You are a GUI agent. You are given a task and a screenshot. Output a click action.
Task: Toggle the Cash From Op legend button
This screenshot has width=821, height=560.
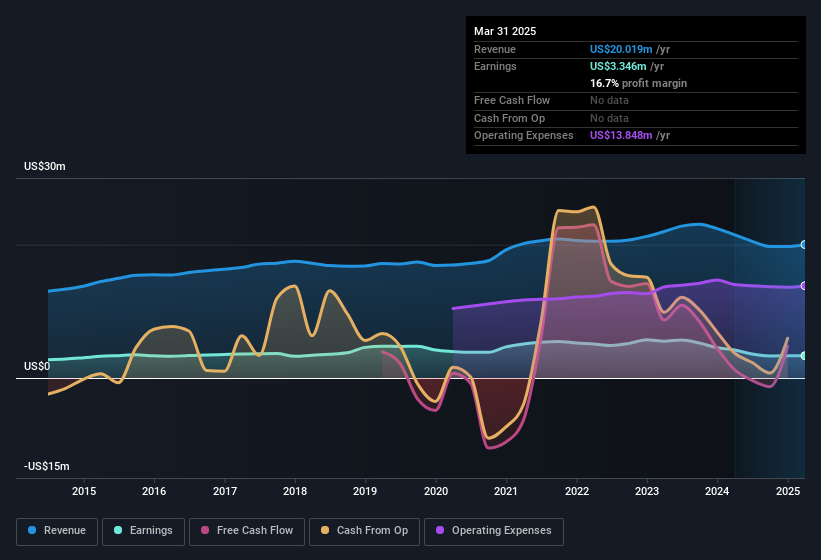pyautogui.click(x=364, y=531)
